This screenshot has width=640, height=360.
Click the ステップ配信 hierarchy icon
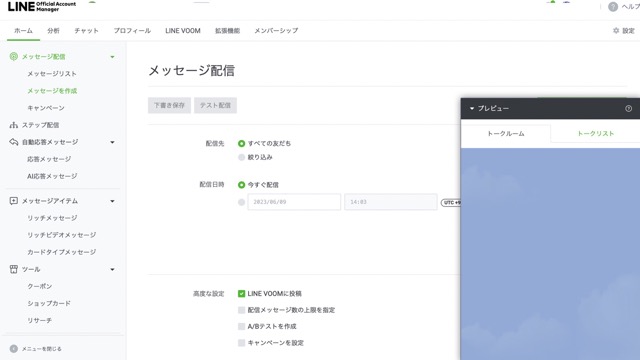(13, 125)
